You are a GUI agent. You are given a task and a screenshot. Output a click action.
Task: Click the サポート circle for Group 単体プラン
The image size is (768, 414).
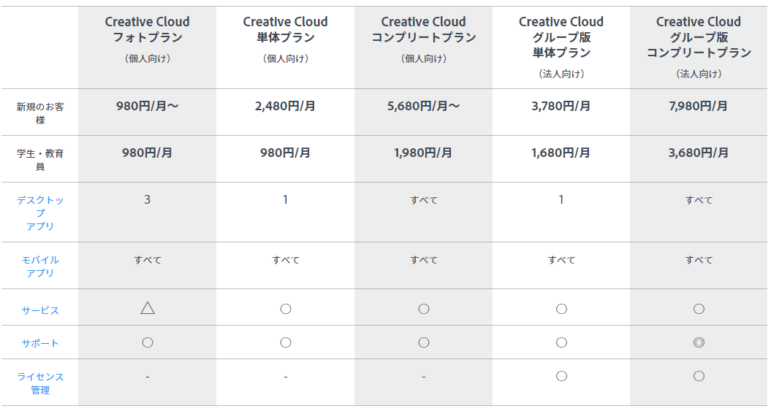(561, 342)
